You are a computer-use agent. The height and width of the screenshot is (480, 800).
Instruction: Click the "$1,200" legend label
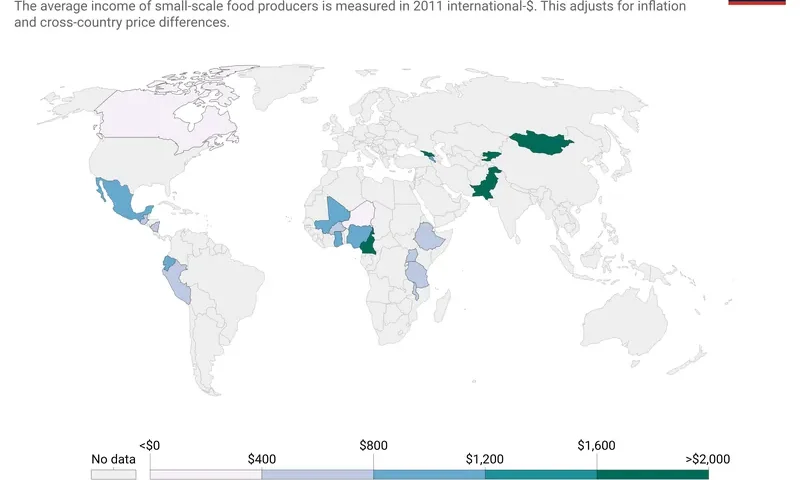click(x=485, y=459)
